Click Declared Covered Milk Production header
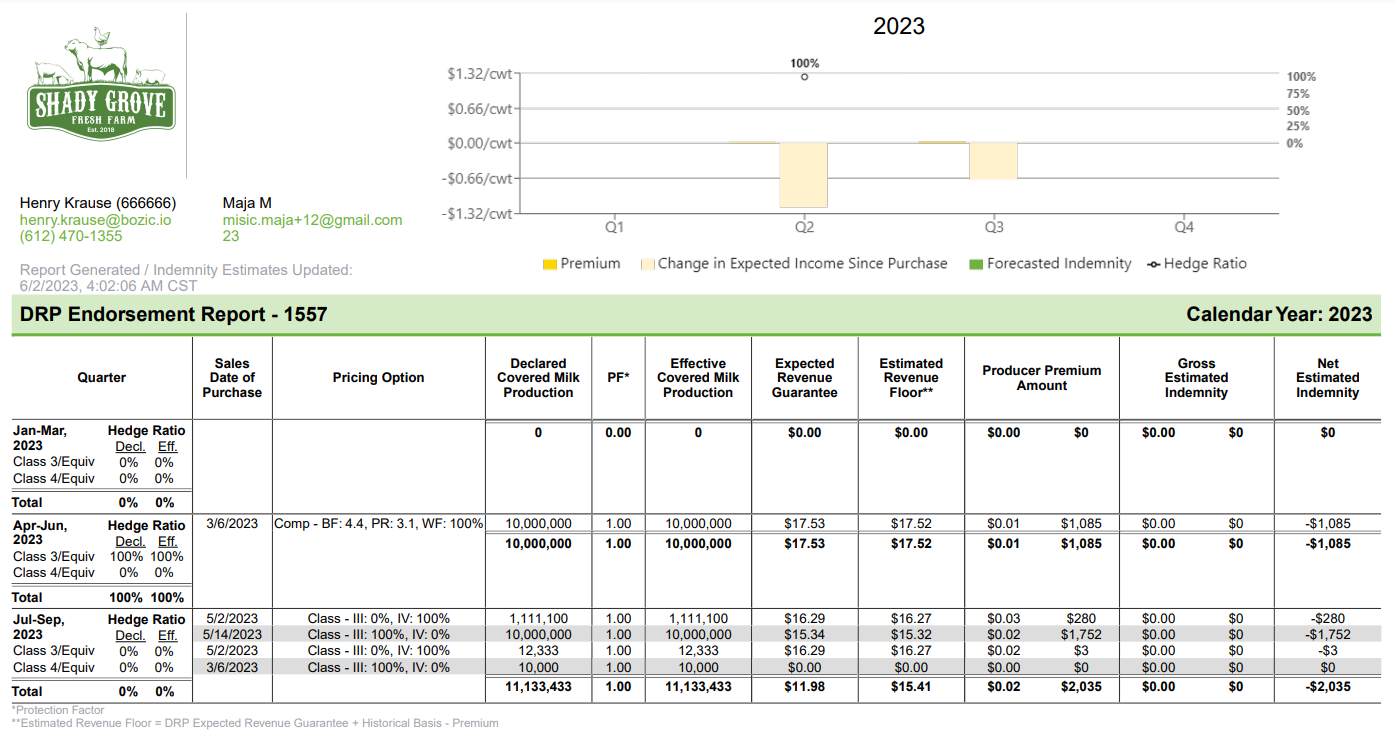 point(538,378)
